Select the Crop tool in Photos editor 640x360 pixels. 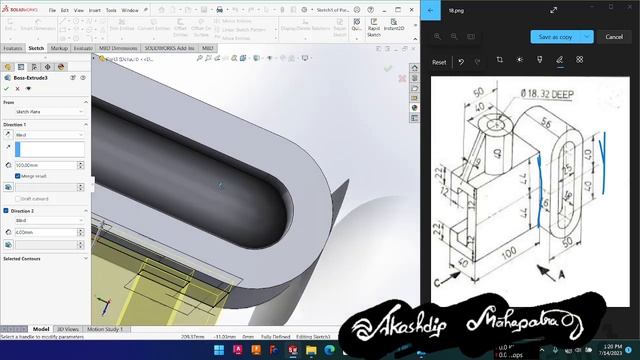click(500, 60)
